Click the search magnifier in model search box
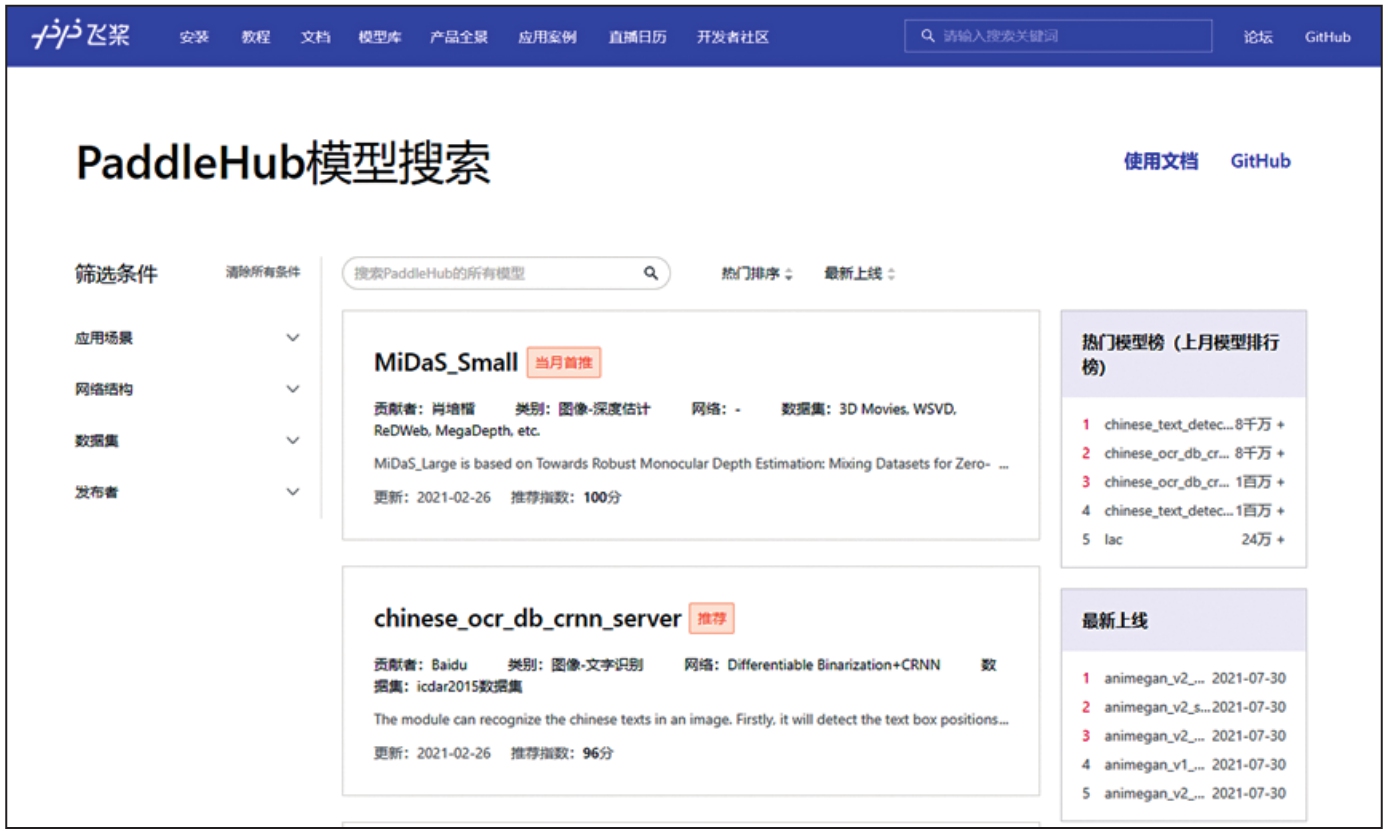This screenshot has width=1388, height=831. pyautogui.click(x=651, y=273)
